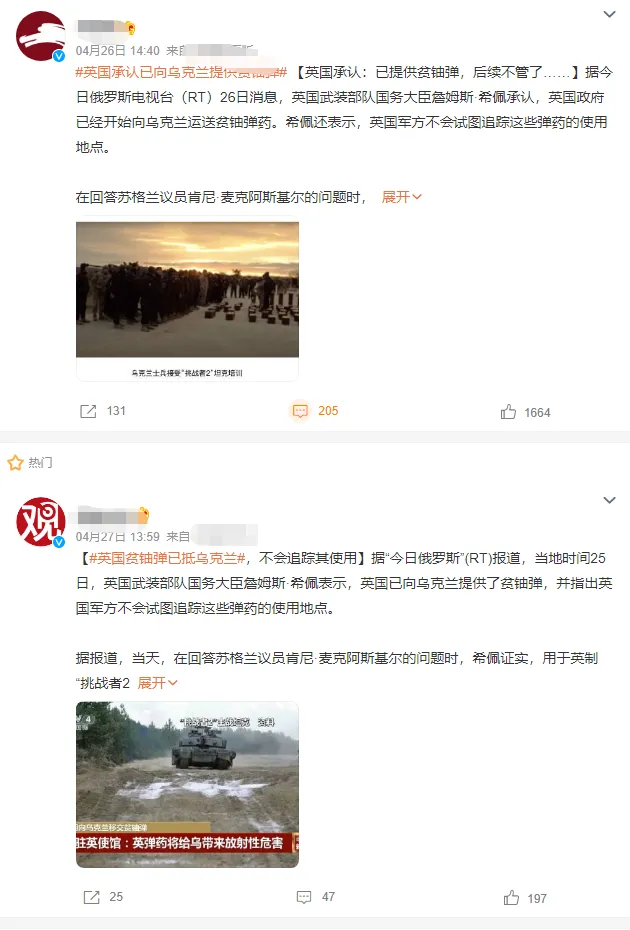Open the red 观 avatar profile
Image resolution: width=630 pixels, height=930 pixels.
pos(40,522)
